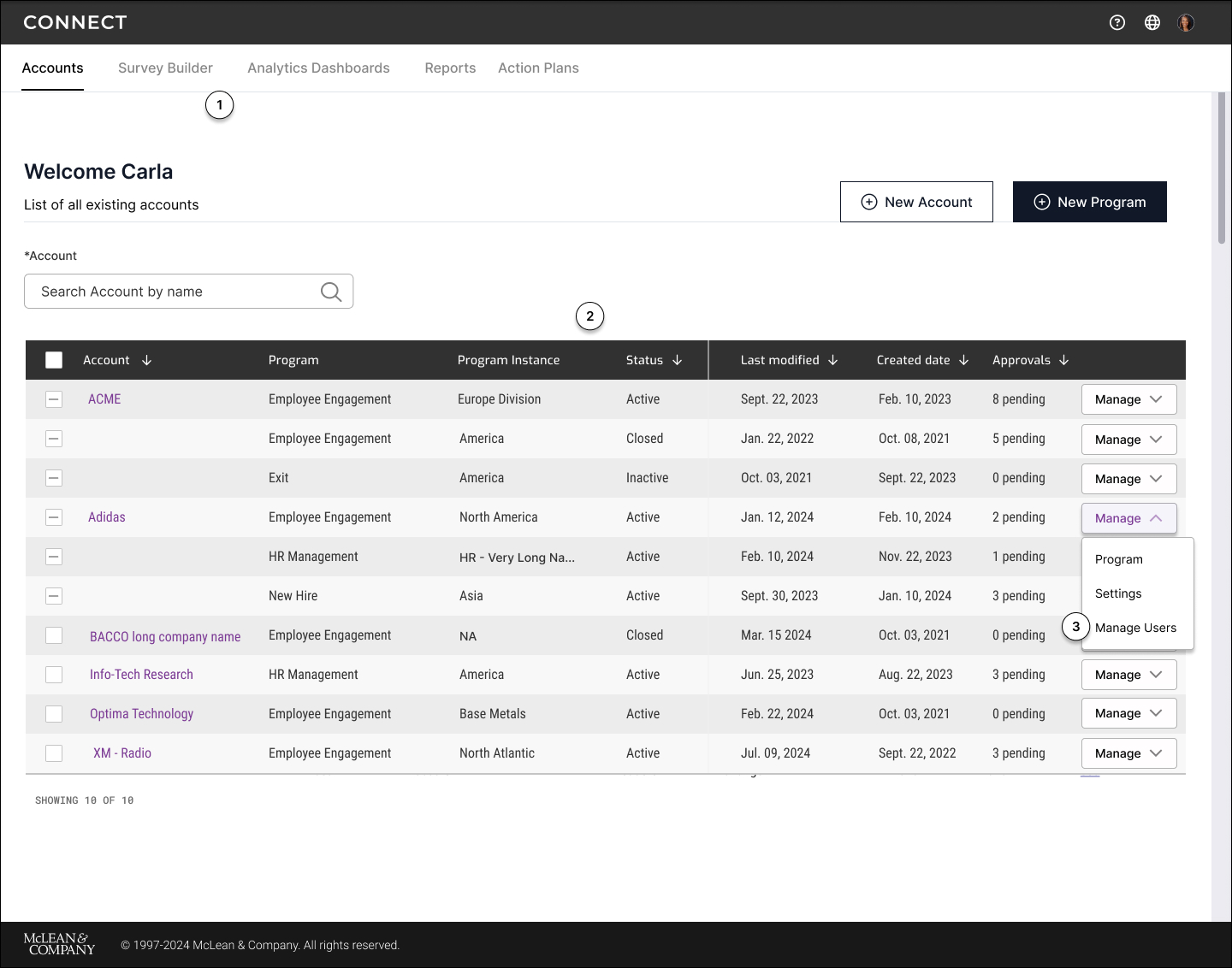Toggle checkbox for Adidas row
This screenshot has width=1232, height=968.
click(54, 517)
